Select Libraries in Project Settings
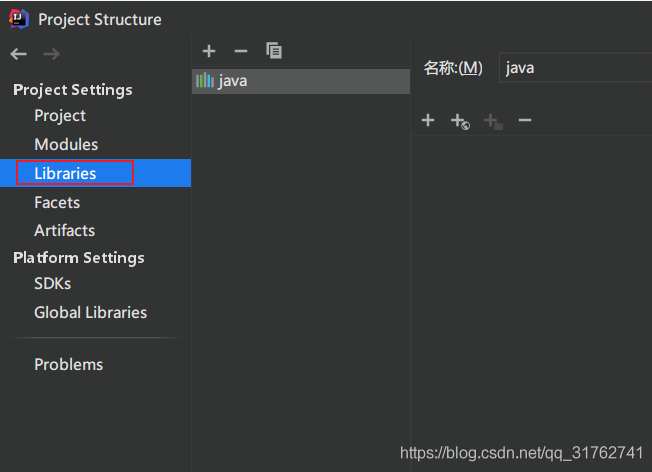The height and width of the screenshot is (472, 652). 65,173
